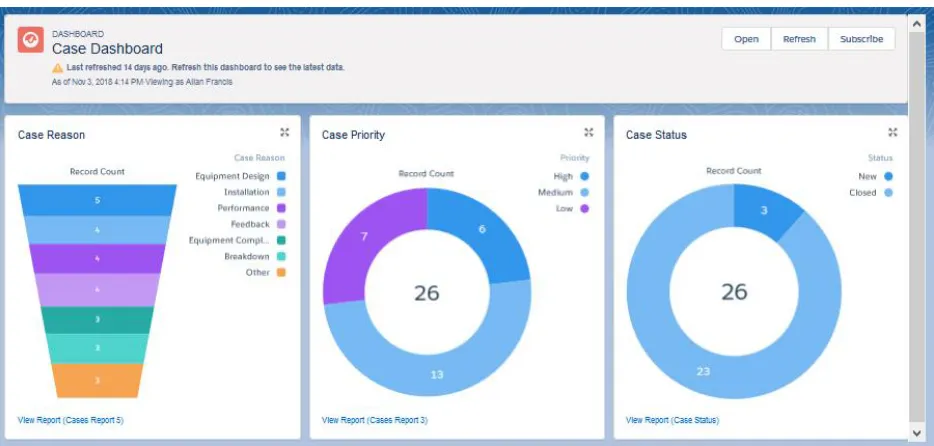Click the Case Status widget title

tap(656, 135)
